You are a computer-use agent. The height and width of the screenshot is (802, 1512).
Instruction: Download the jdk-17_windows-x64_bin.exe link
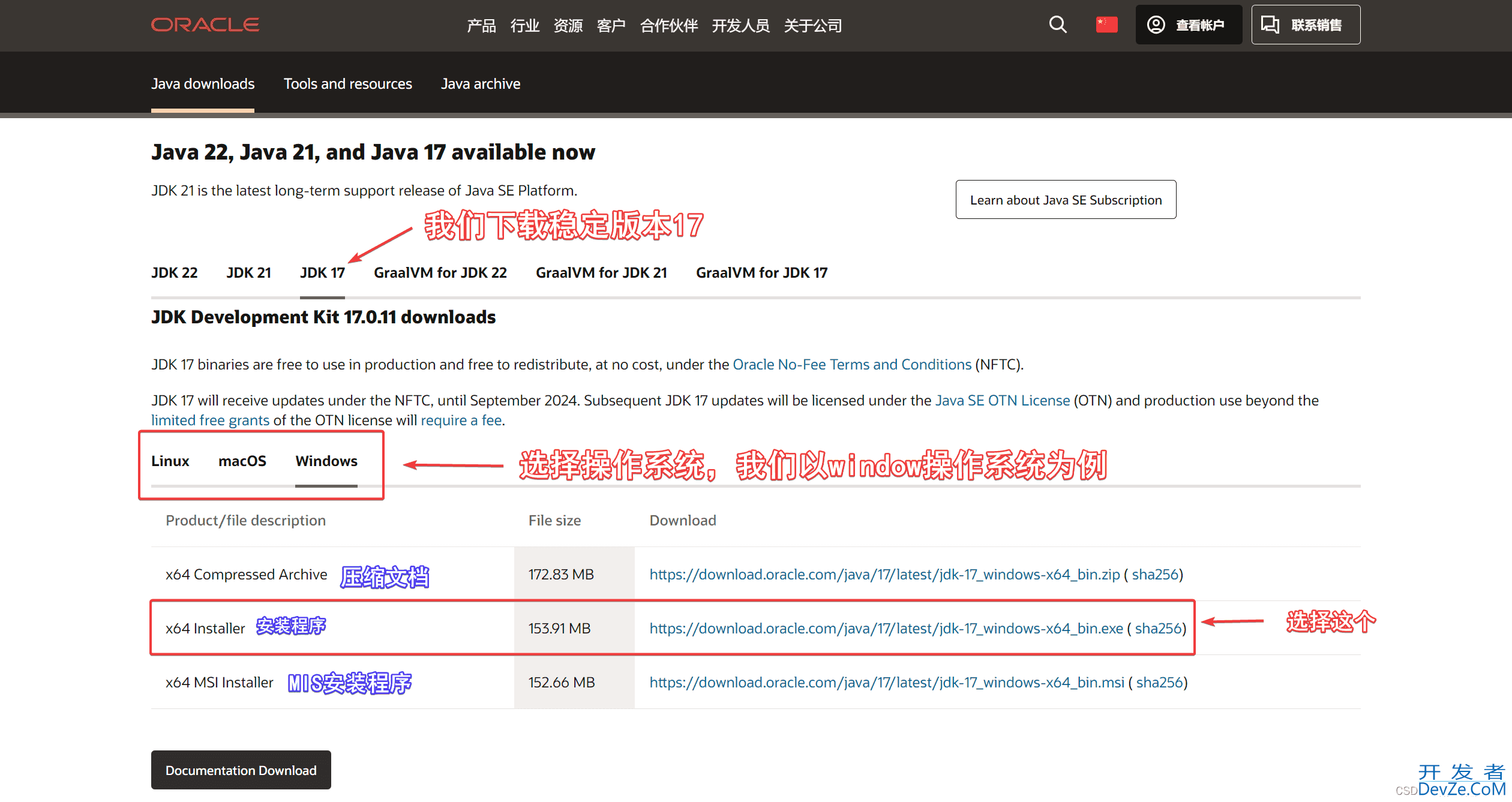click(x=886, y=629)
